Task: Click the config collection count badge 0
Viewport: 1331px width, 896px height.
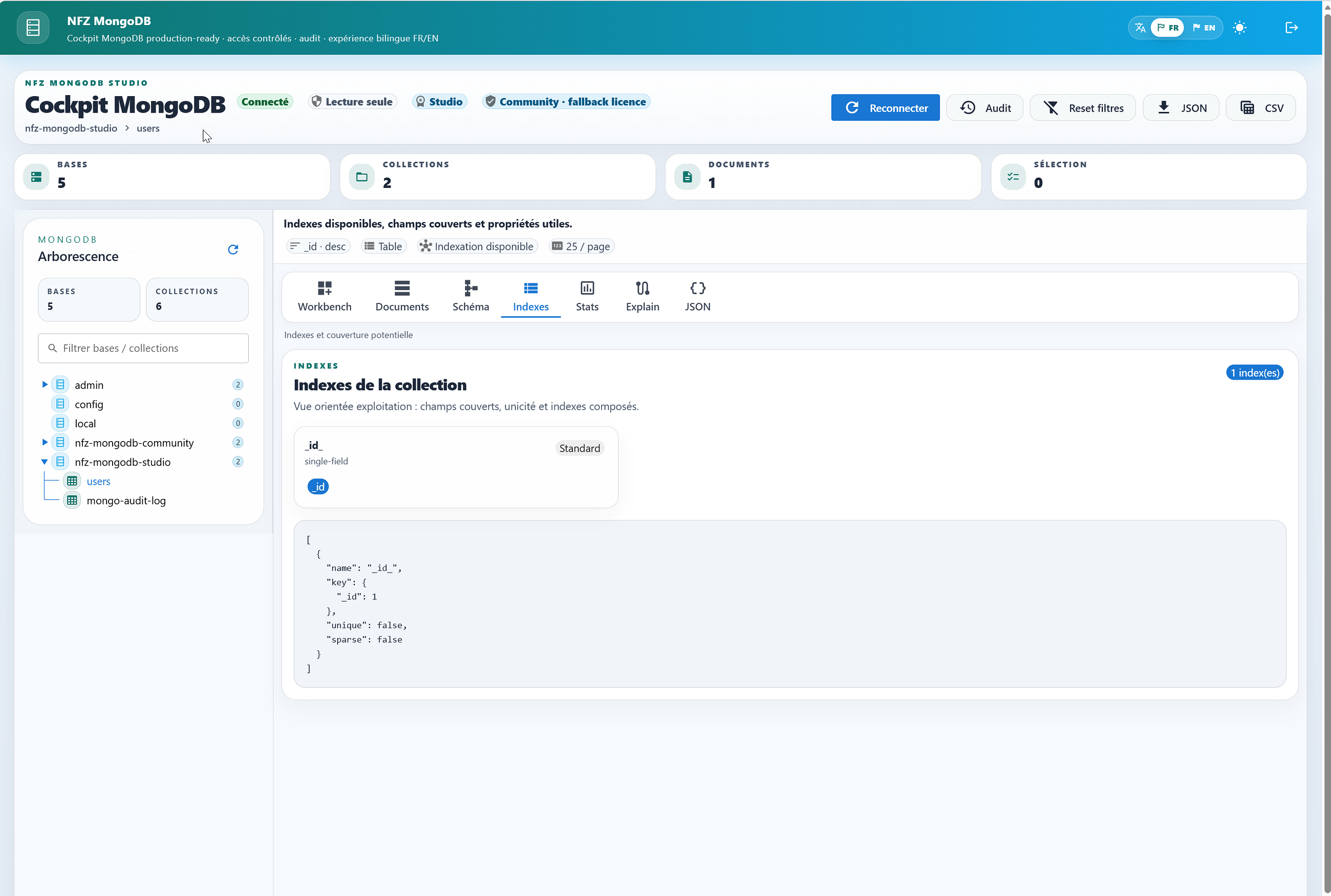Action: click(238, 404)
